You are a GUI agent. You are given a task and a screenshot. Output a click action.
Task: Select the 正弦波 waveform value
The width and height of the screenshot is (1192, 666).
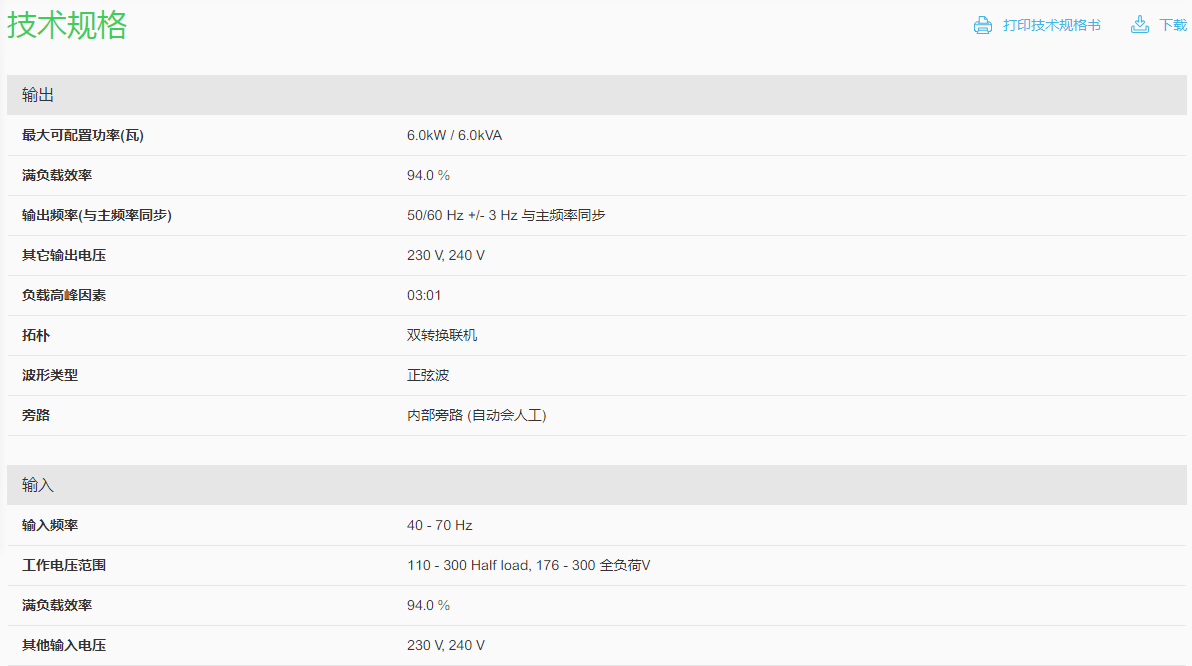pos(428,375)
